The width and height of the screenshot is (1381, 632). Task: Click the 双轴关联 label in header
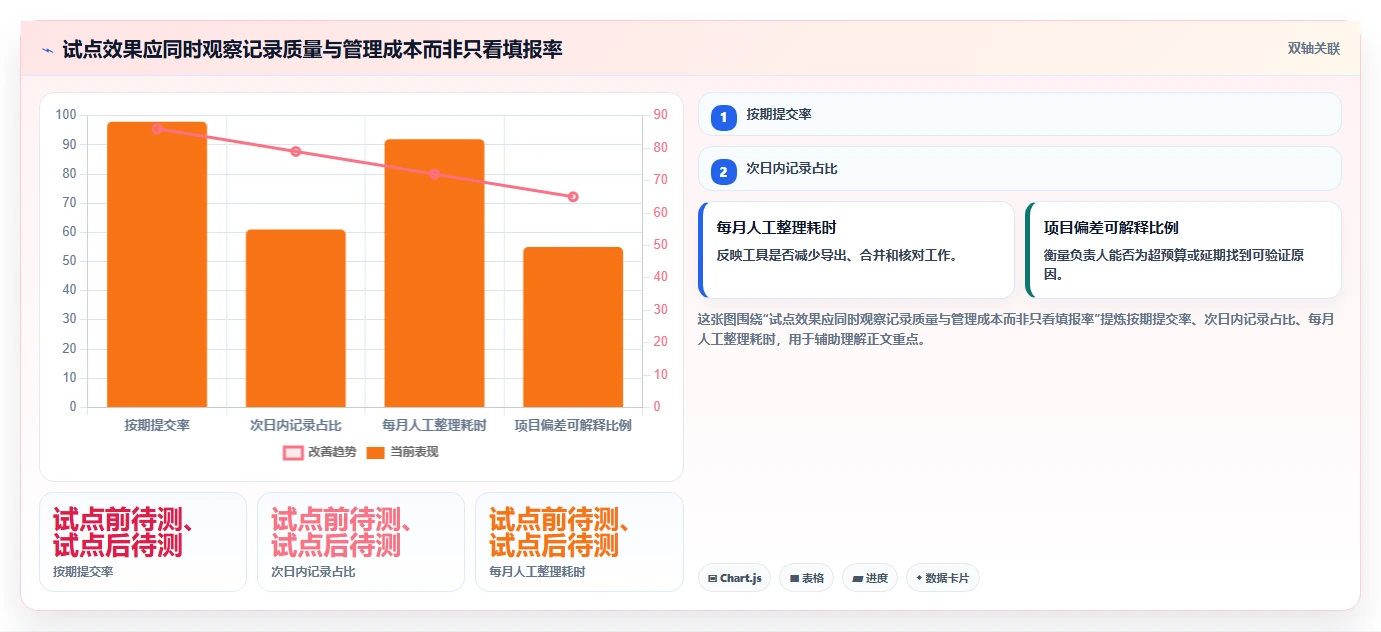(1313, 49)
